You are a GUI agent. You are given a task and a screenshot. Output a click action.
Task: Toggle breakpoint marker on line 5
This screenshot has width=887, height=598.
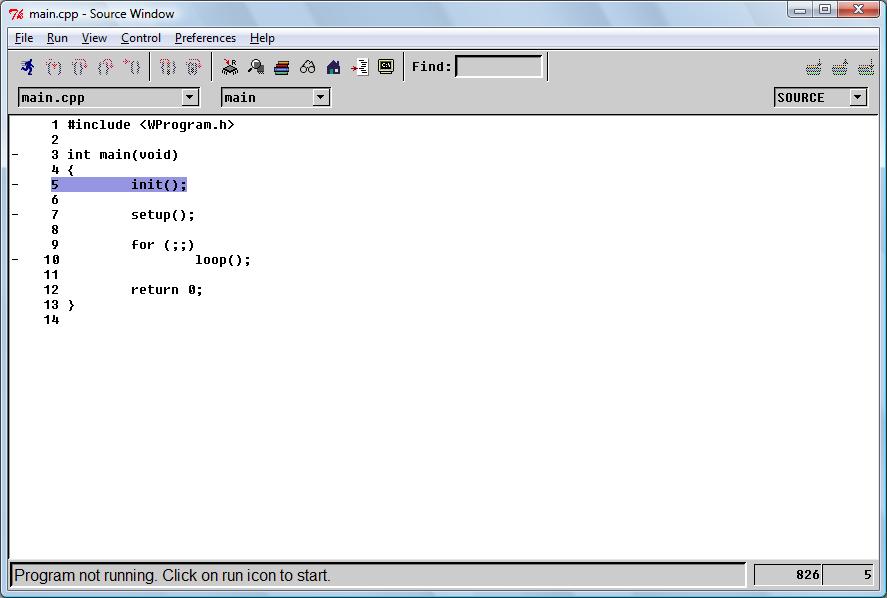(15, 185)
